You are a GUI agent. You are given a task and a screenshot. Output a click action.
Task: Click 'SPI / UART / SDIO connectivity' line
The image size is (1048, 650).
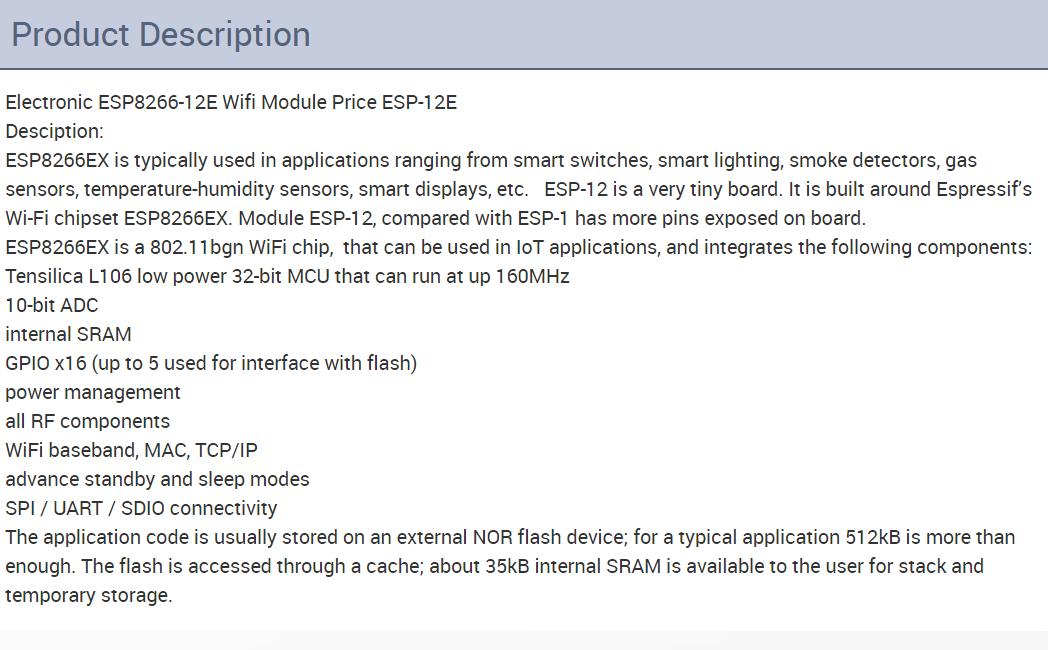(141, 508)
